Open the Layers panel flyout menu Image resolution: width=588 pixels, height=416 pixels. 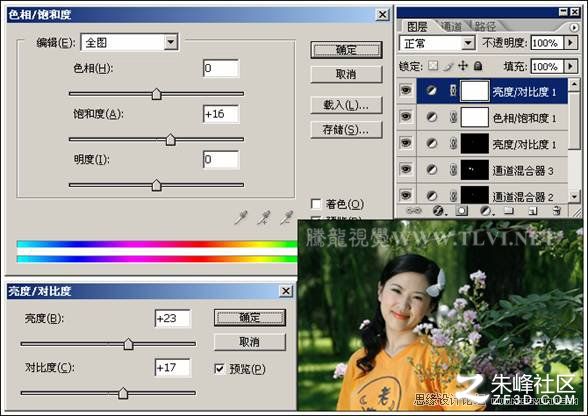[573, 28]
